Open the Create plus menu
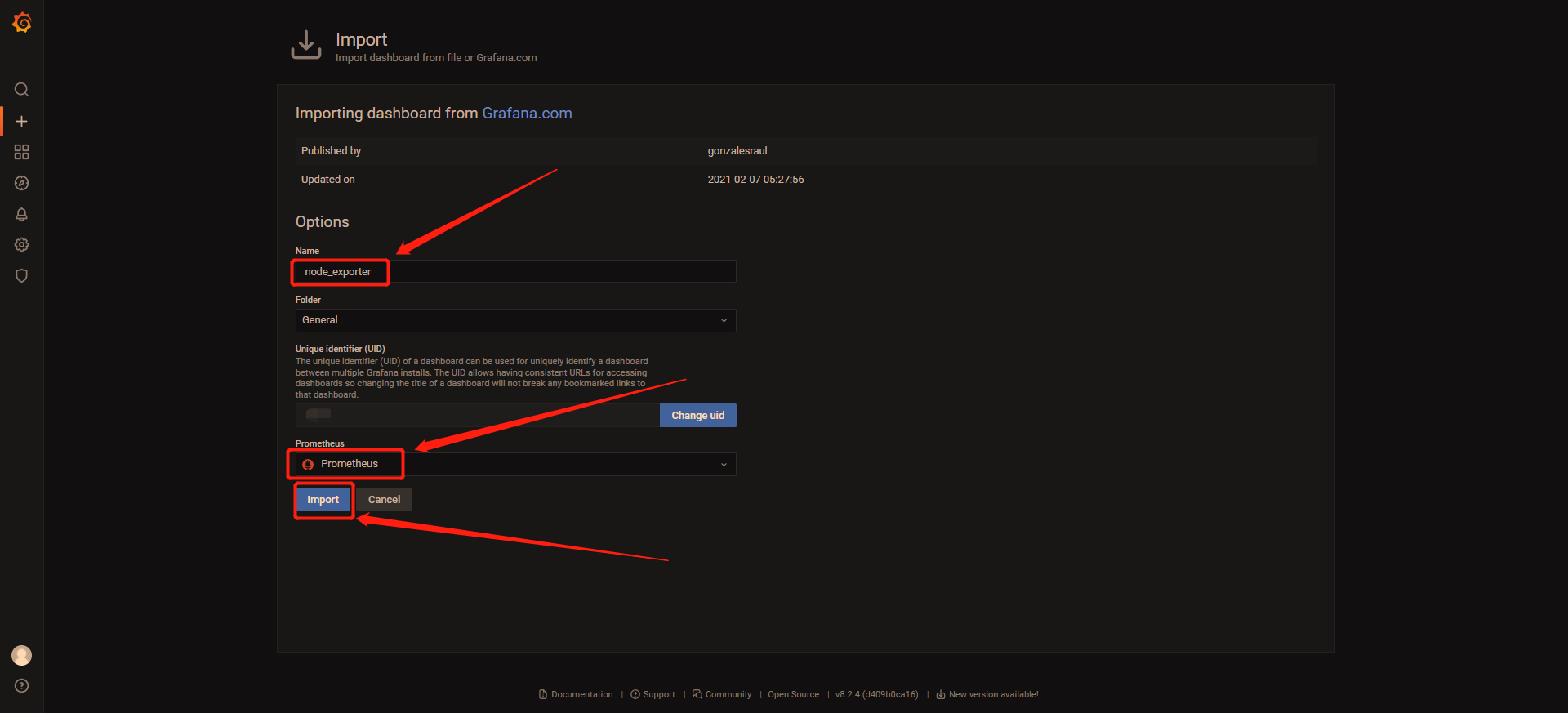 [x=22, y=121]
